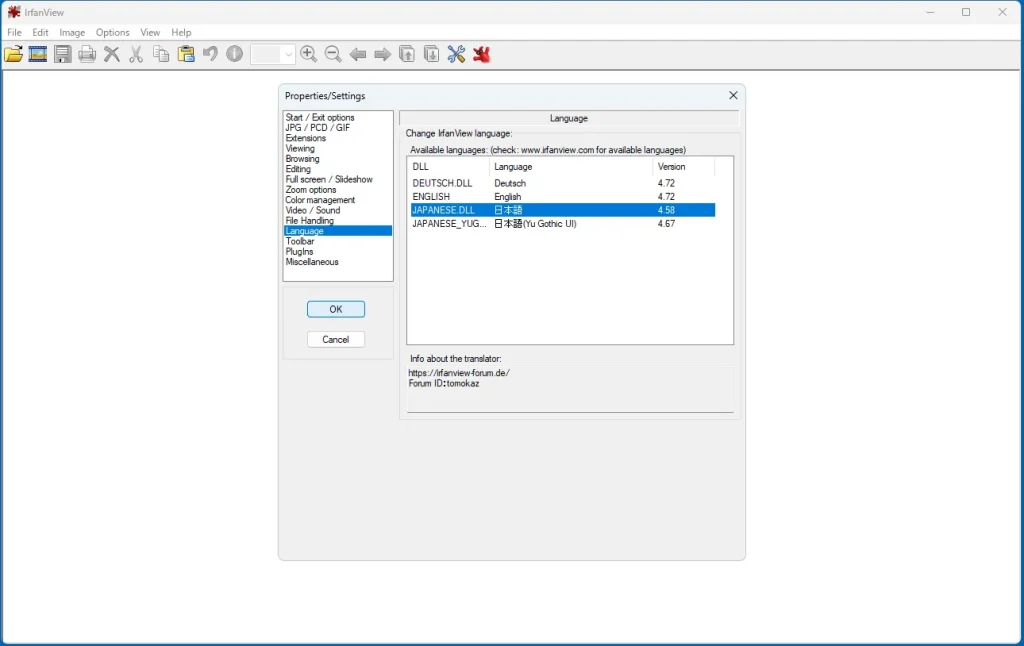Click the Forum ID:tomokaz text
The image size is (1024, 646).
pyautogui.click(x=444, y=383)
